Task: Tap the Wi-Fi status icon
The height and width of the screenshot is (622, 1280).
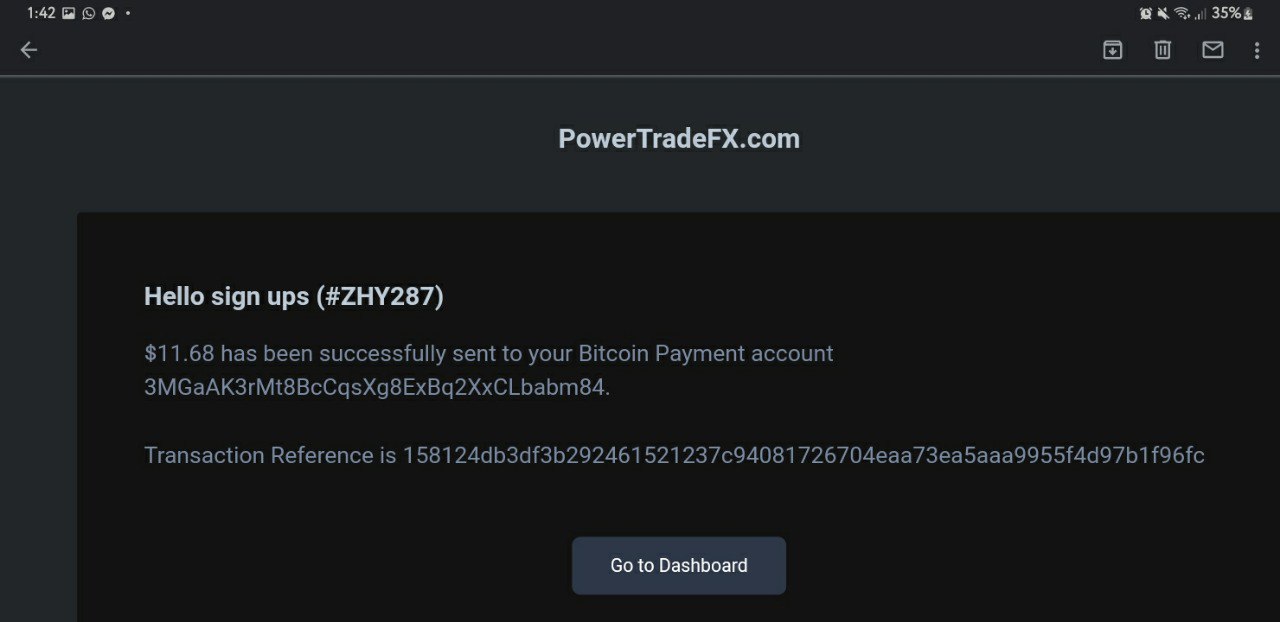Action: point(1181,14)
